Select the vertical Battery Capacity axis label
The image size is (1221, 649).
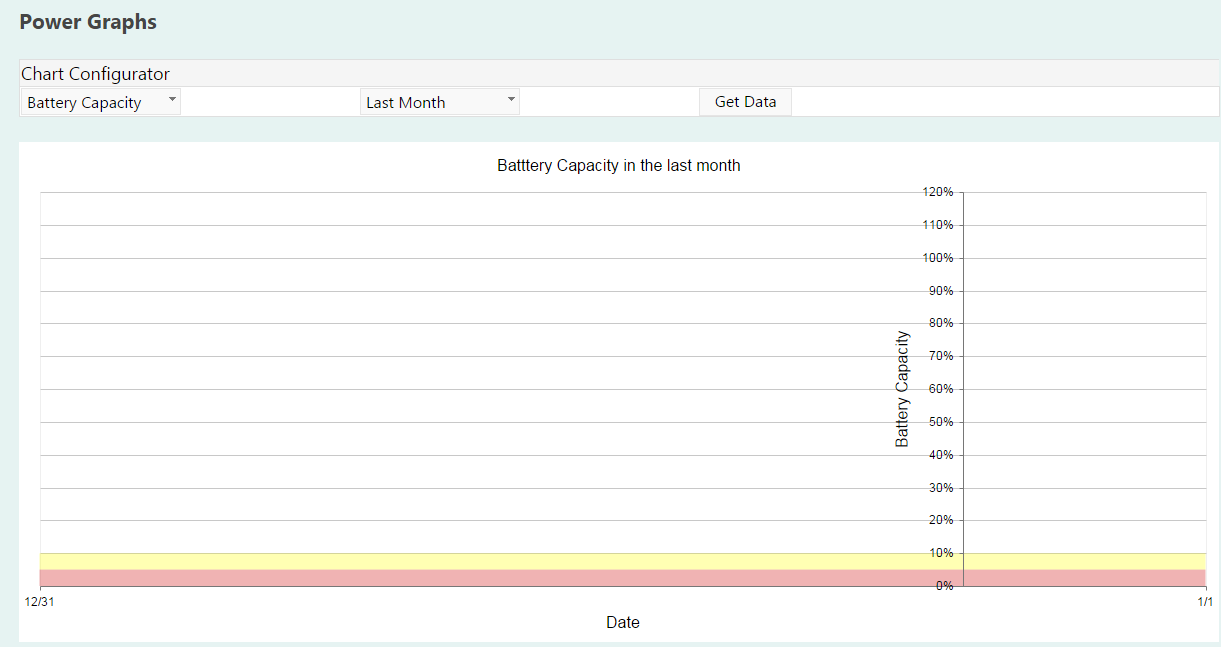(x=902, y=389)
